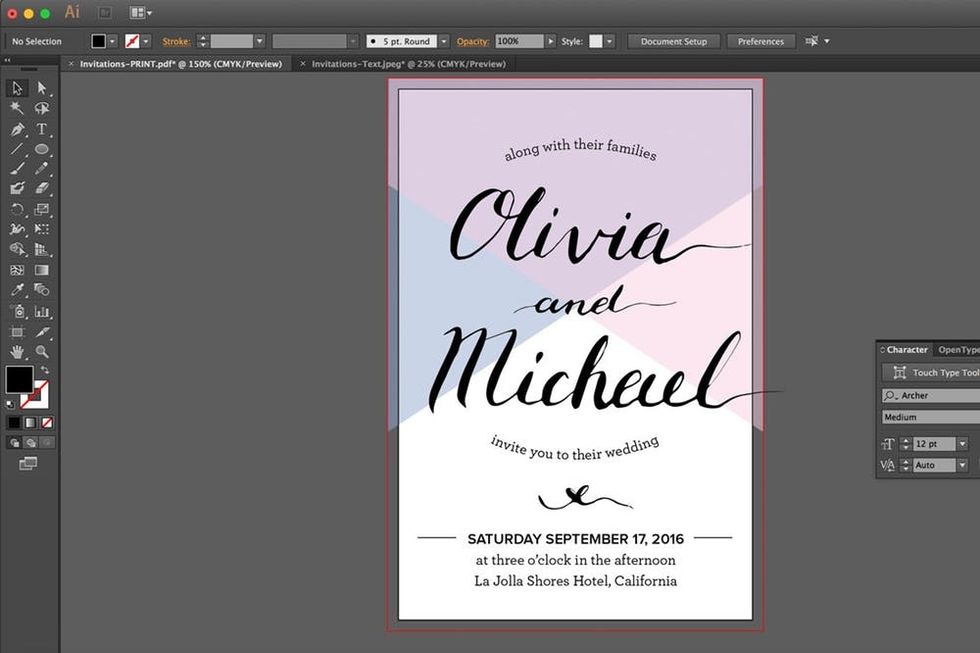
Task: Choose the Magic Wand tool
Action: (x=17, y=108)
